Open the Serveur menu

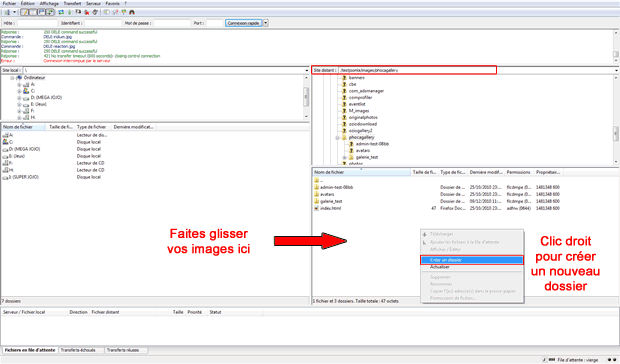tap(93, 4)
